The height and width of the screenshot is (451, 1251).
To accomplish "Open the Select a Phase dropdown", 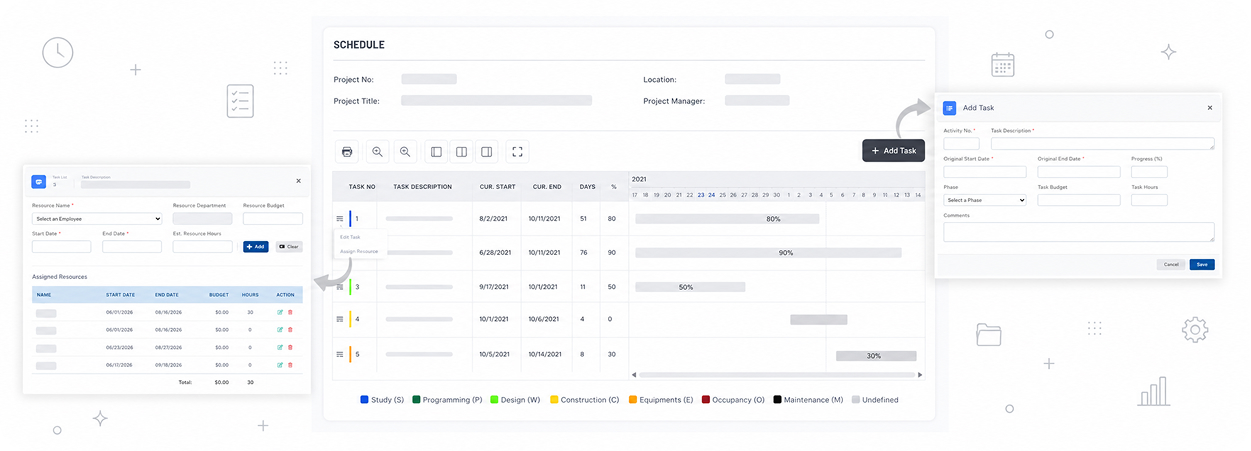I will coord(985,200).
